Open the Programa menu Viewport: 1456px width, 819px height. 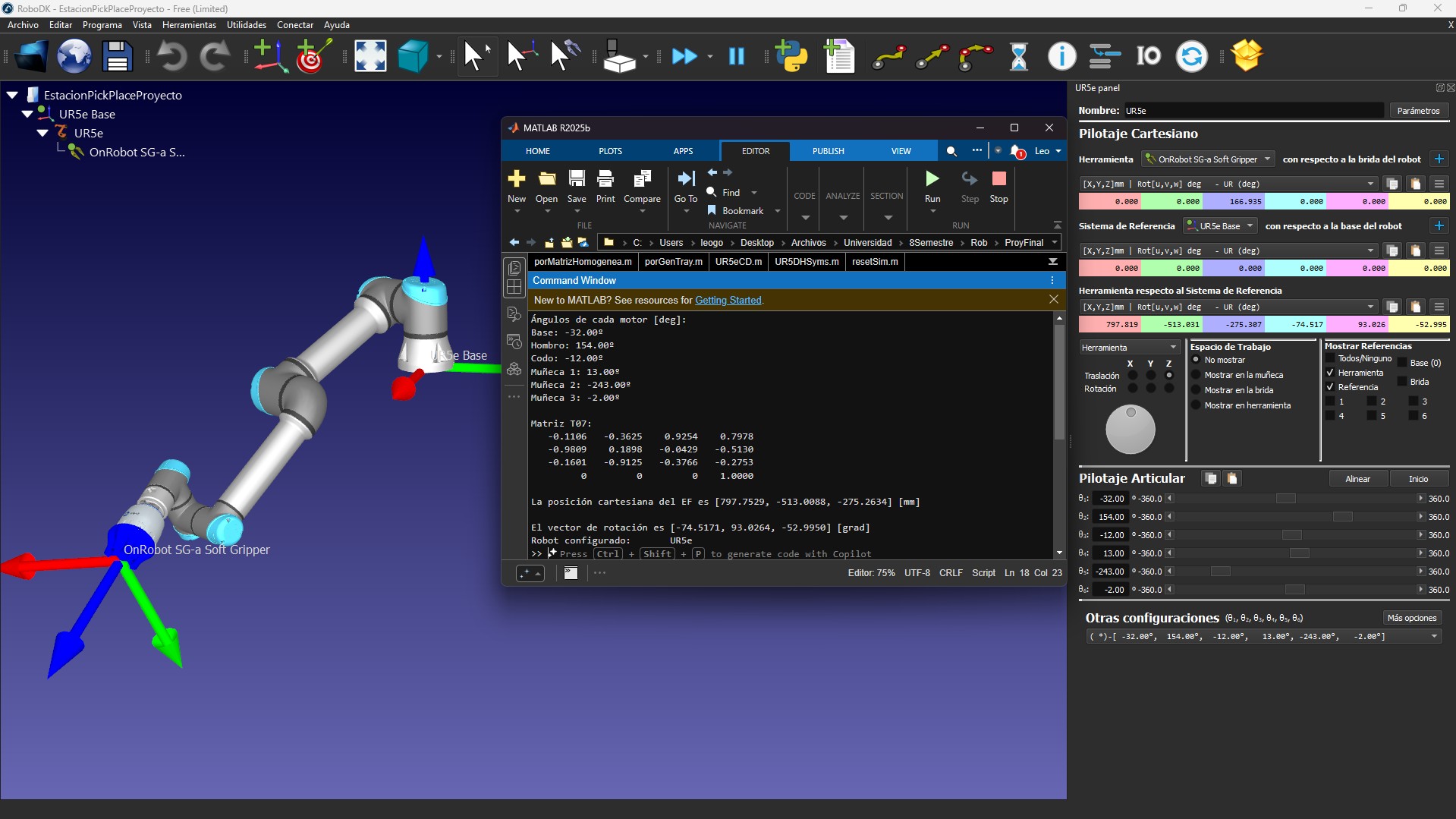click(x=102, y=25)
